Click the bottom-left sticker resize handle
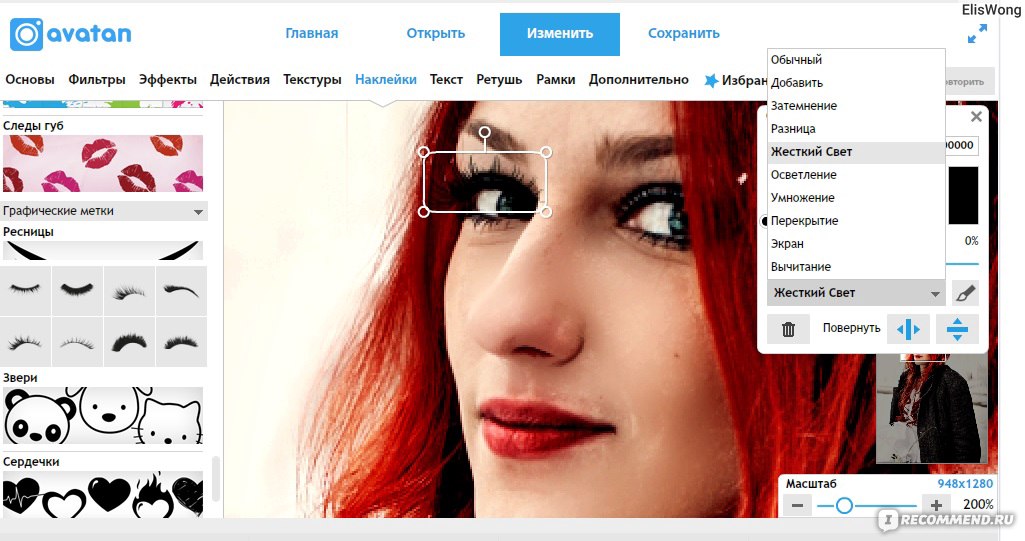 tap(424, 212)
